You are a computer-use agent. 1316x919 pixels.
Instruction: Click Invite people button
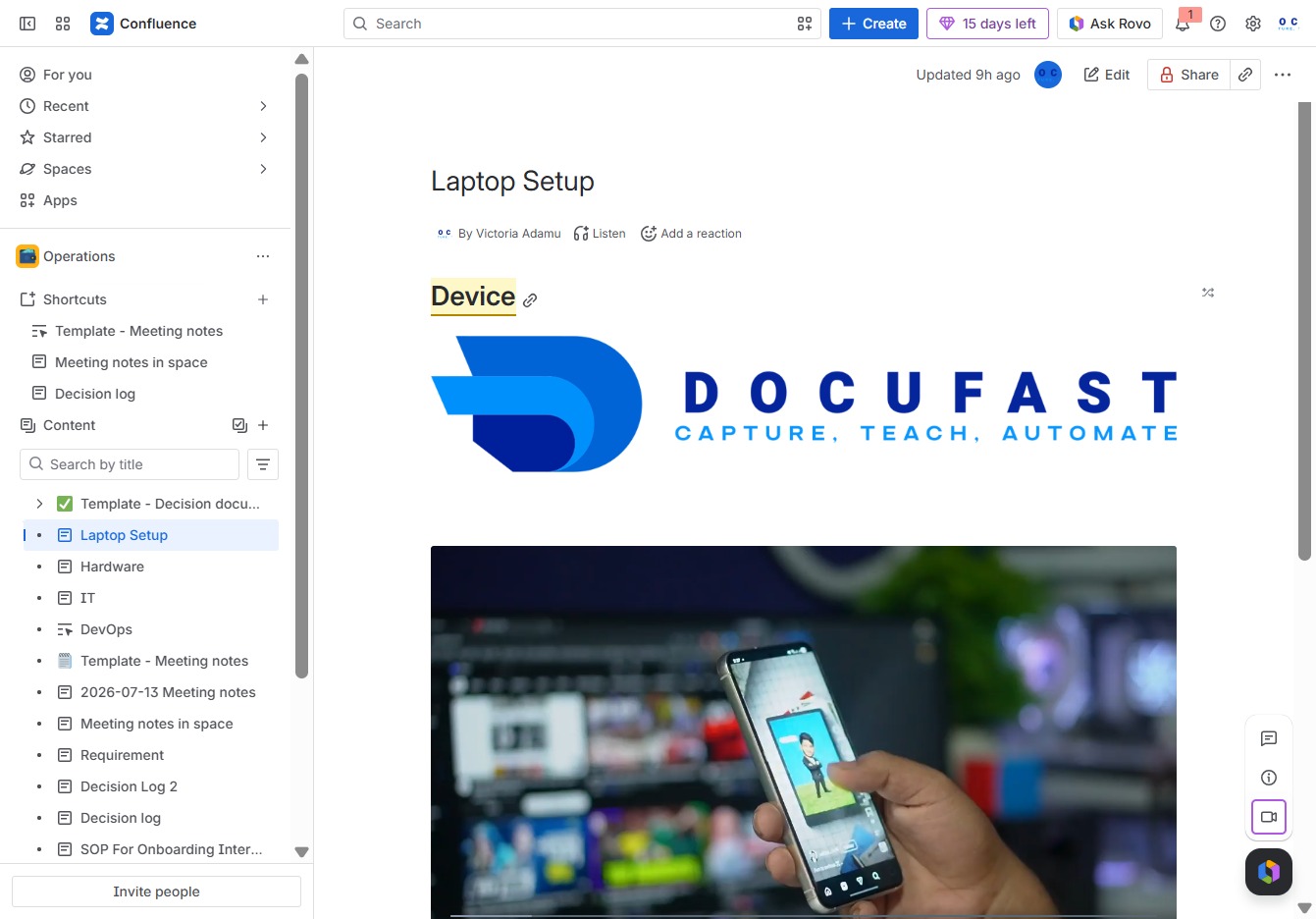tap(156, 892)
